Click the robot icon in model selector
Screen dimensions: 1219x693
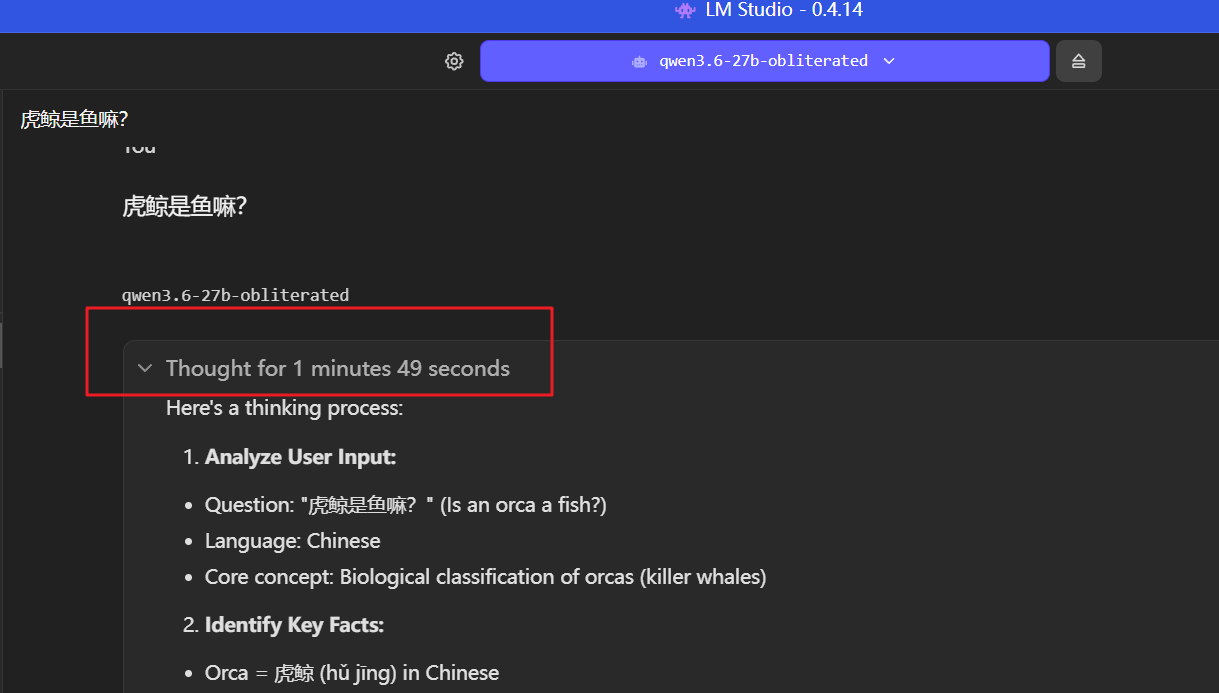(639, 61)
